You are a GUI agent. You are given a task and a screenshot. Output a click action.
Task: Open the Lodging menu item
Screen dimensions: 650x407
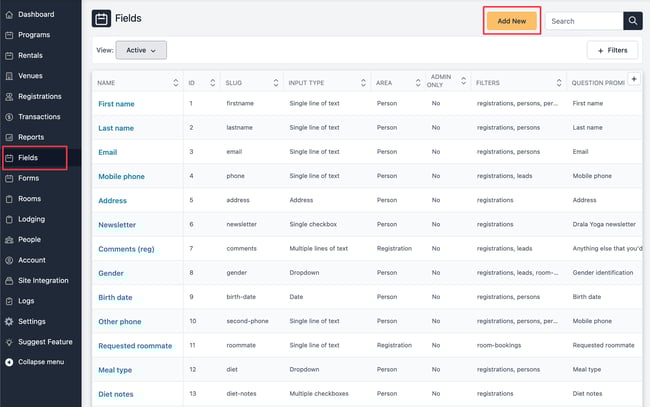32,219
